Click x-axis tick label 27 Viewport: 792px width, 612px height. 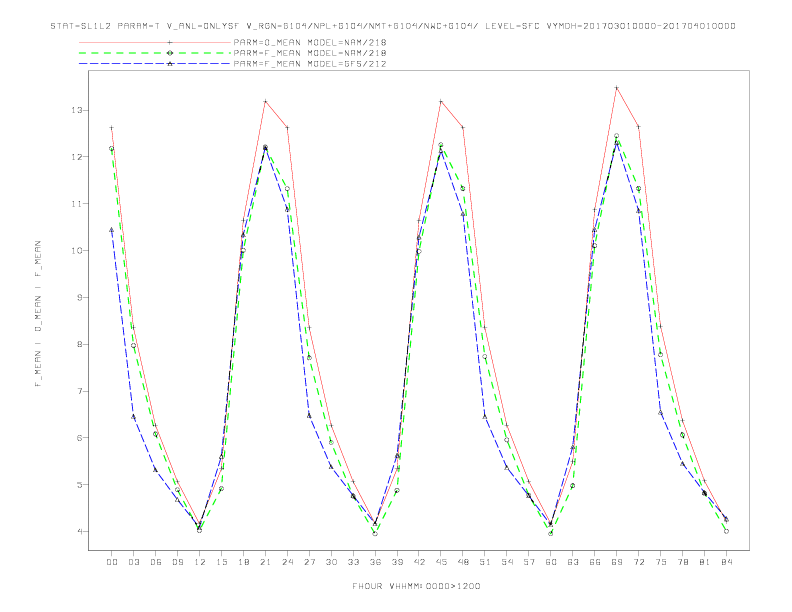[309, 562]
